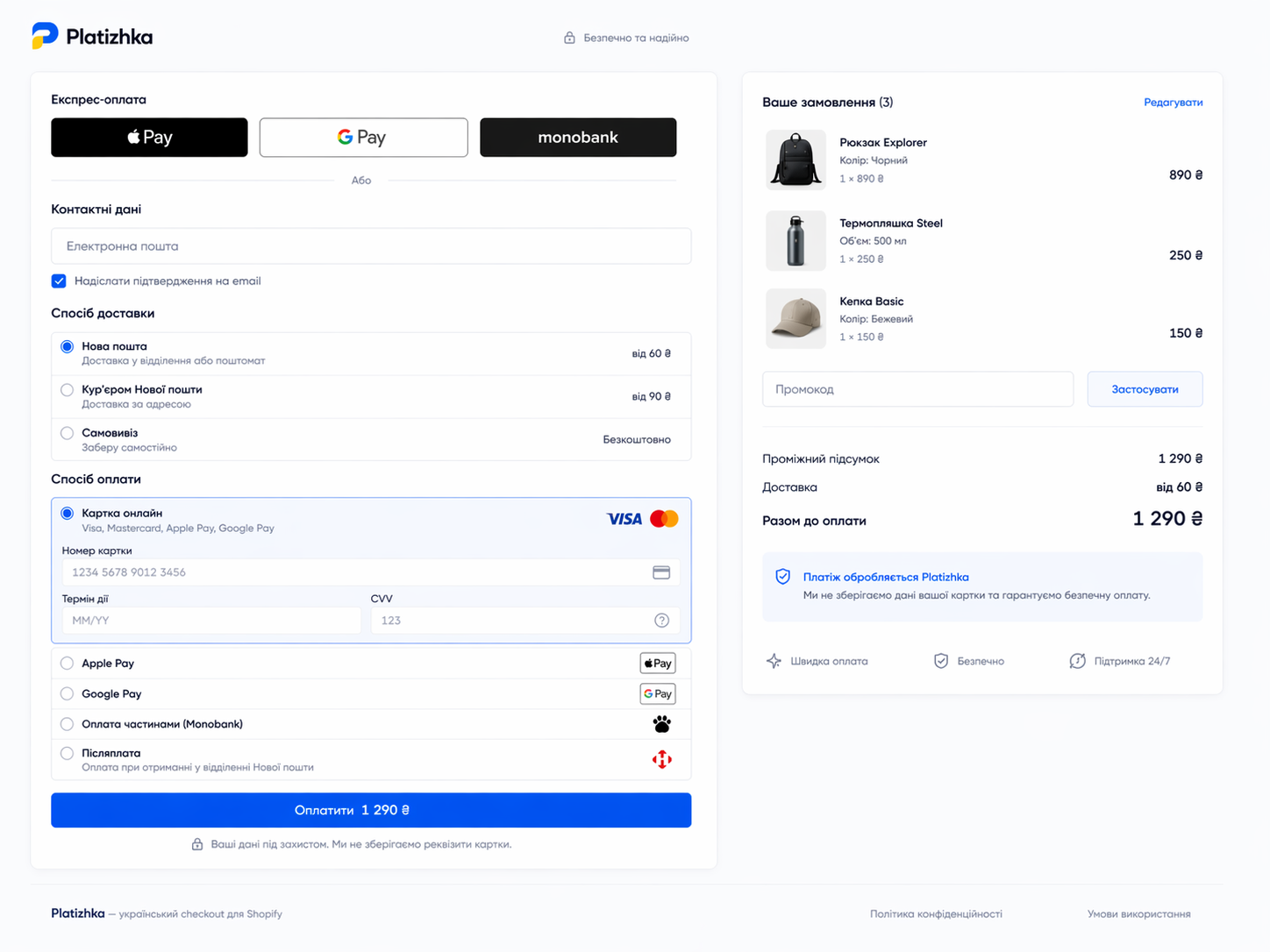Click the Рюкзак Explorer product thumbnail
This screenshot has height=952, width=1270.
pos(796,160)
